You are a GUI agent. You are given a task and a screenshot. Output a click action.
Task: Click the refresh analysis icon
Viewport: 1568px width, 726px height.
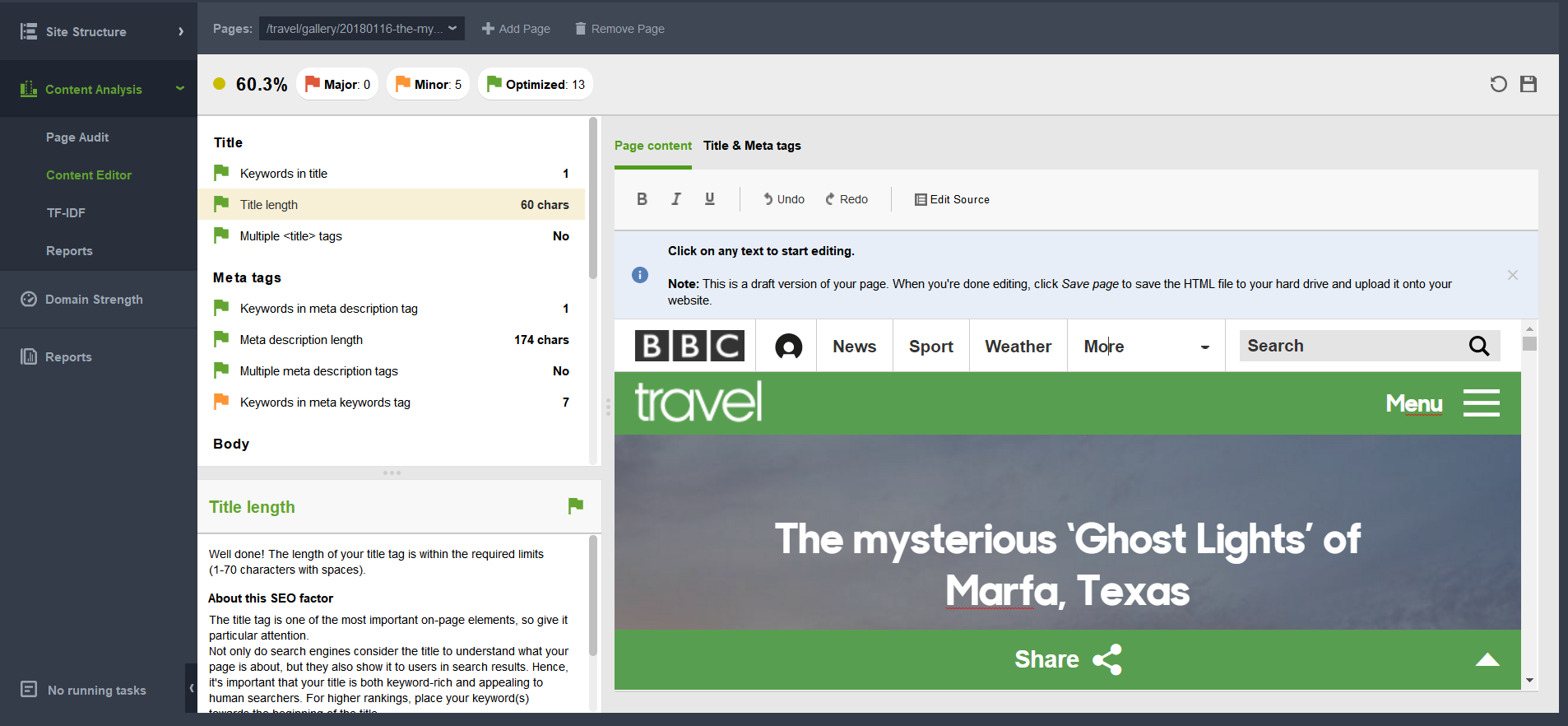[x=1498, y=84]
